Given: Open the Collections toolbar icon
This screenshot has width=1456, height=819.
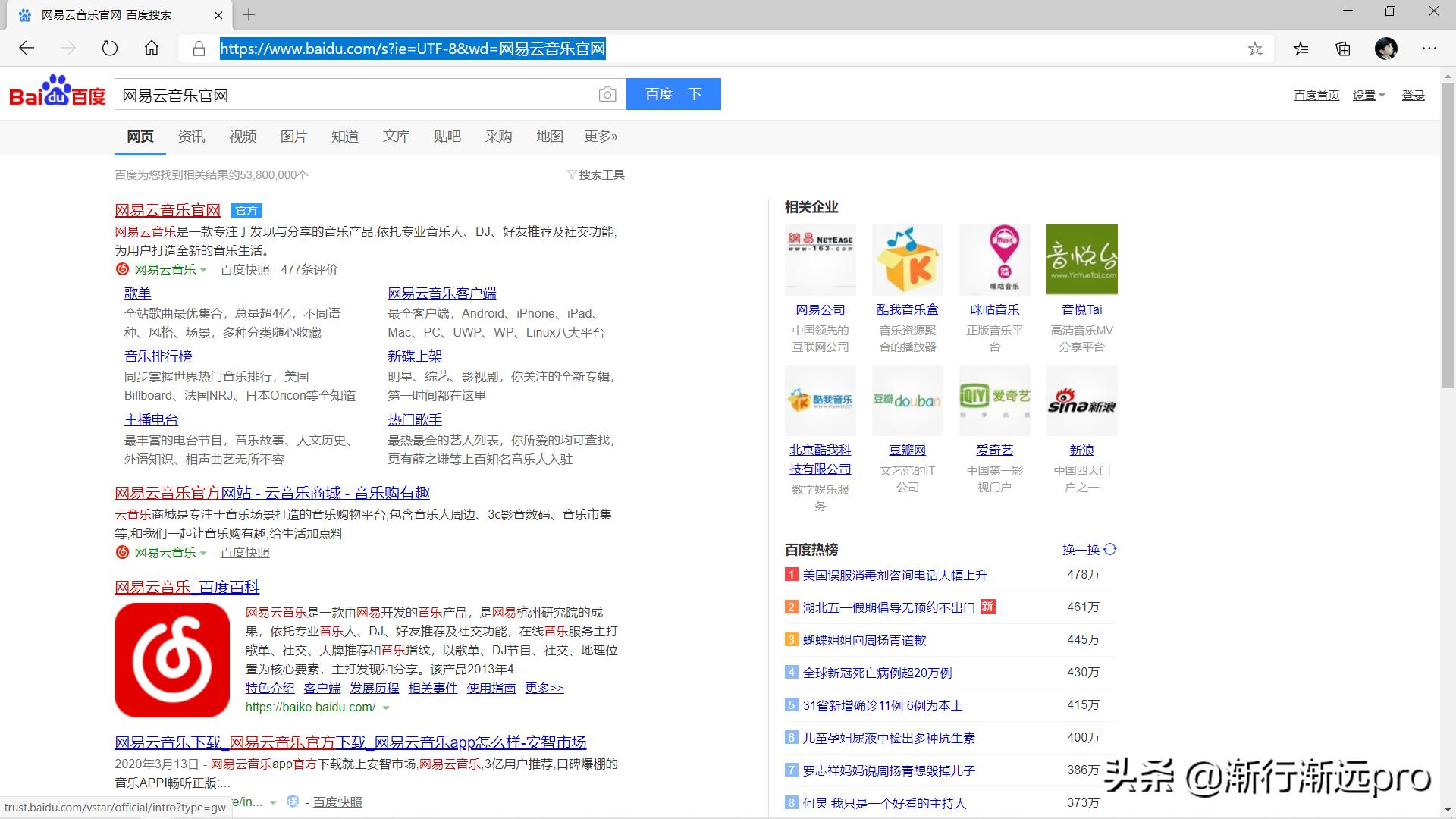Looking at the screenshot, I should click(1343, 49).
